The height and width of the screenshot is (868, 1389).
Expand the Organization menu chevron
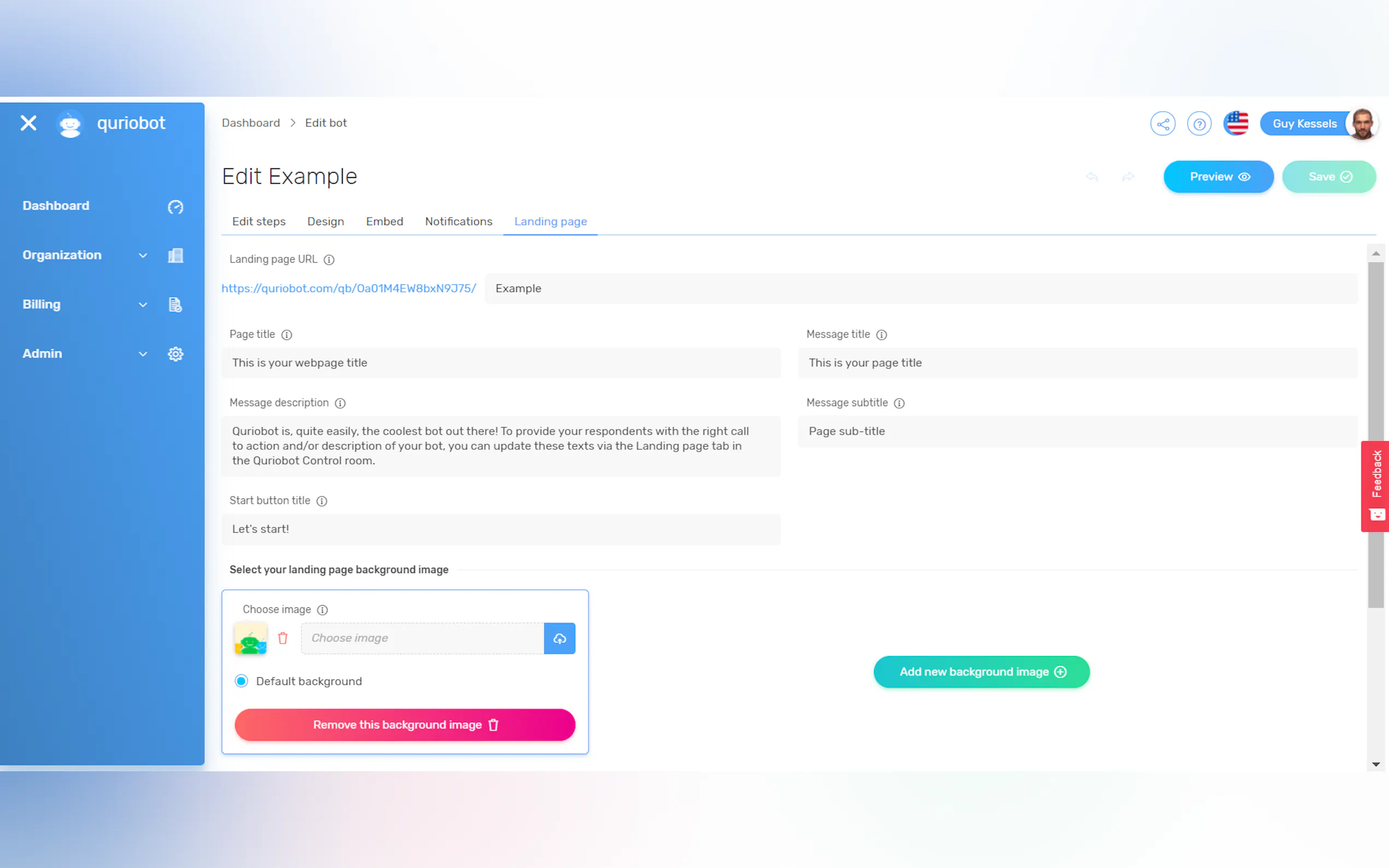coord(143,255)
